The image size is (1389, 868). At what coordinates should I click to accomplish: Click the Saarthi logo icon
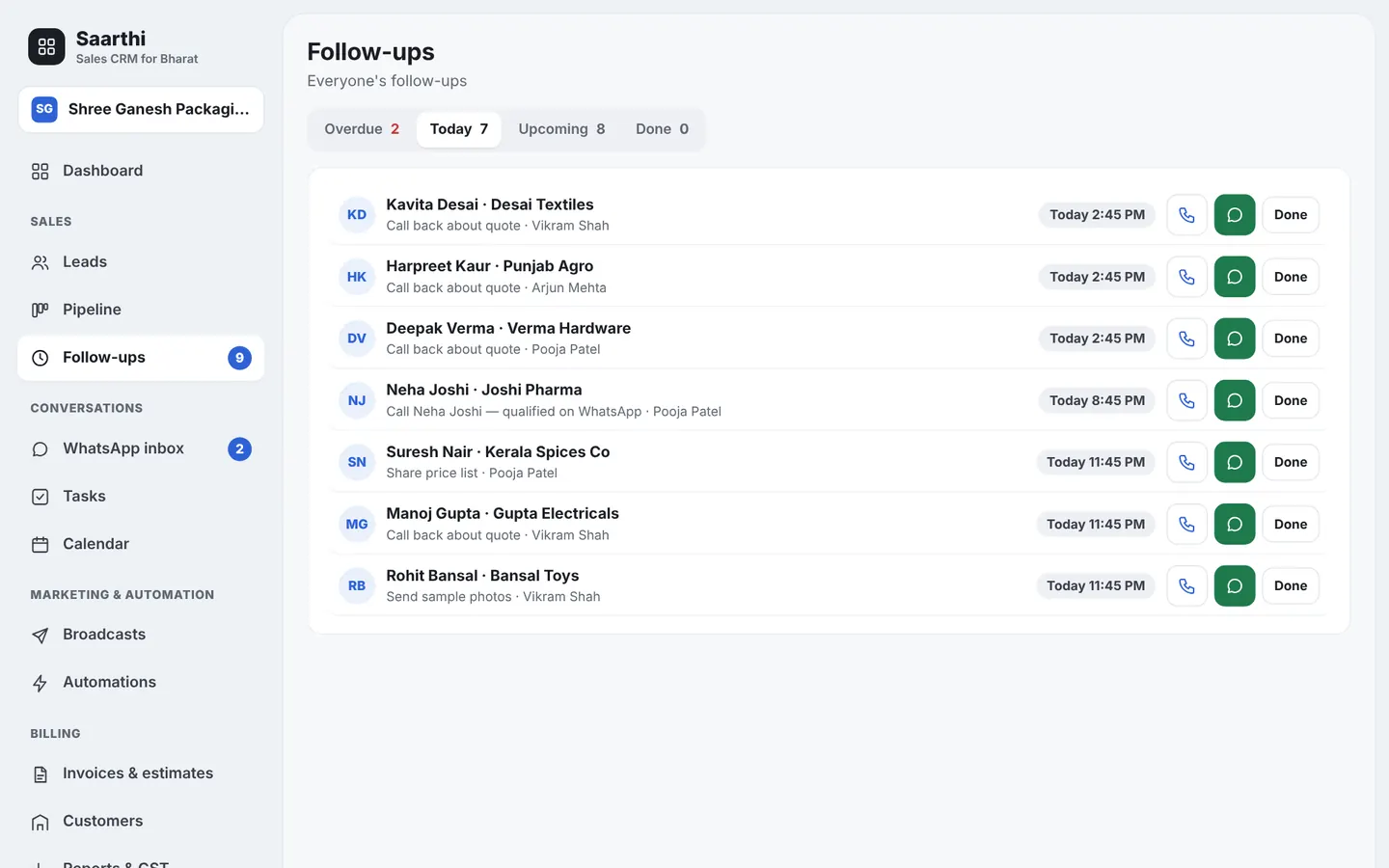[46, 46]
